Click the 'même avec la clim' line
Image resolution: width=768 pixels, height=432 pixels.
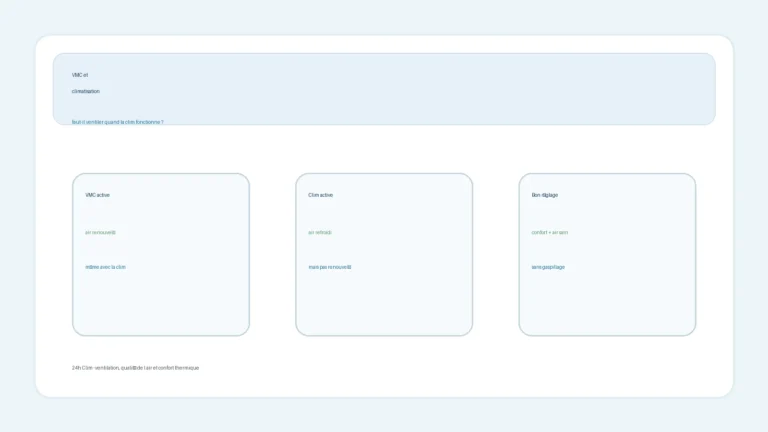click(105, 267)
